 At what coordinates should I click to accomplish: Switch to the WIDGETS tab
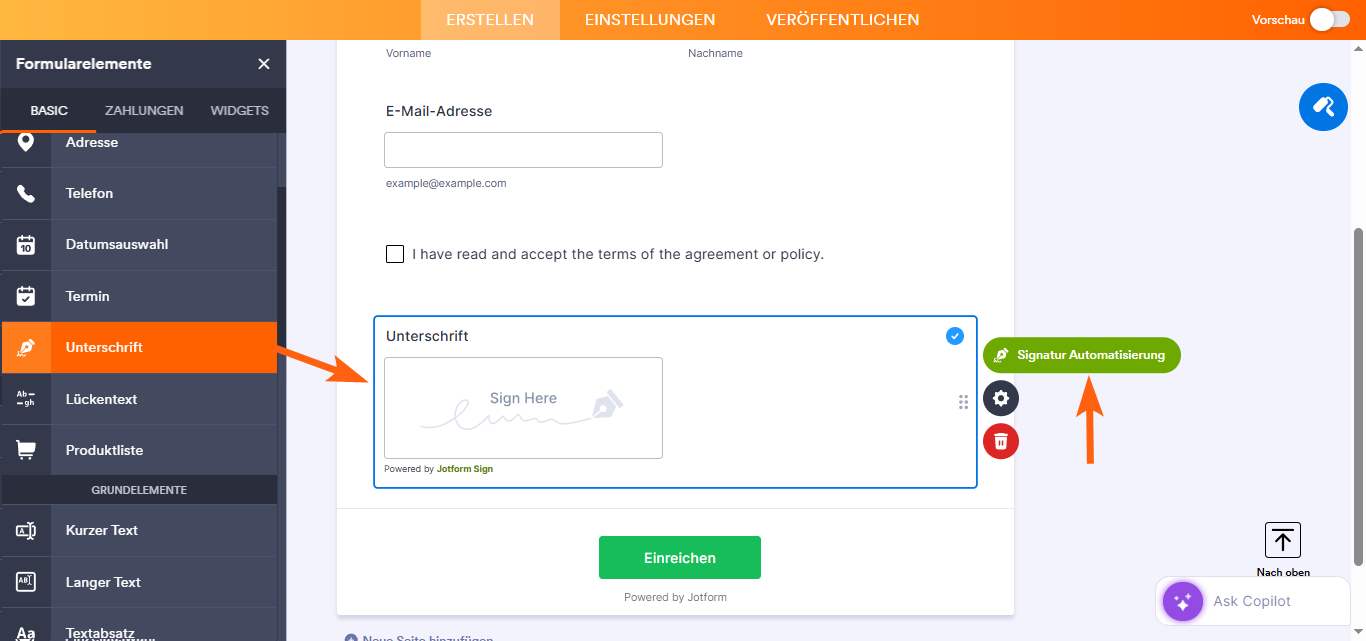[x=239, y=111]
